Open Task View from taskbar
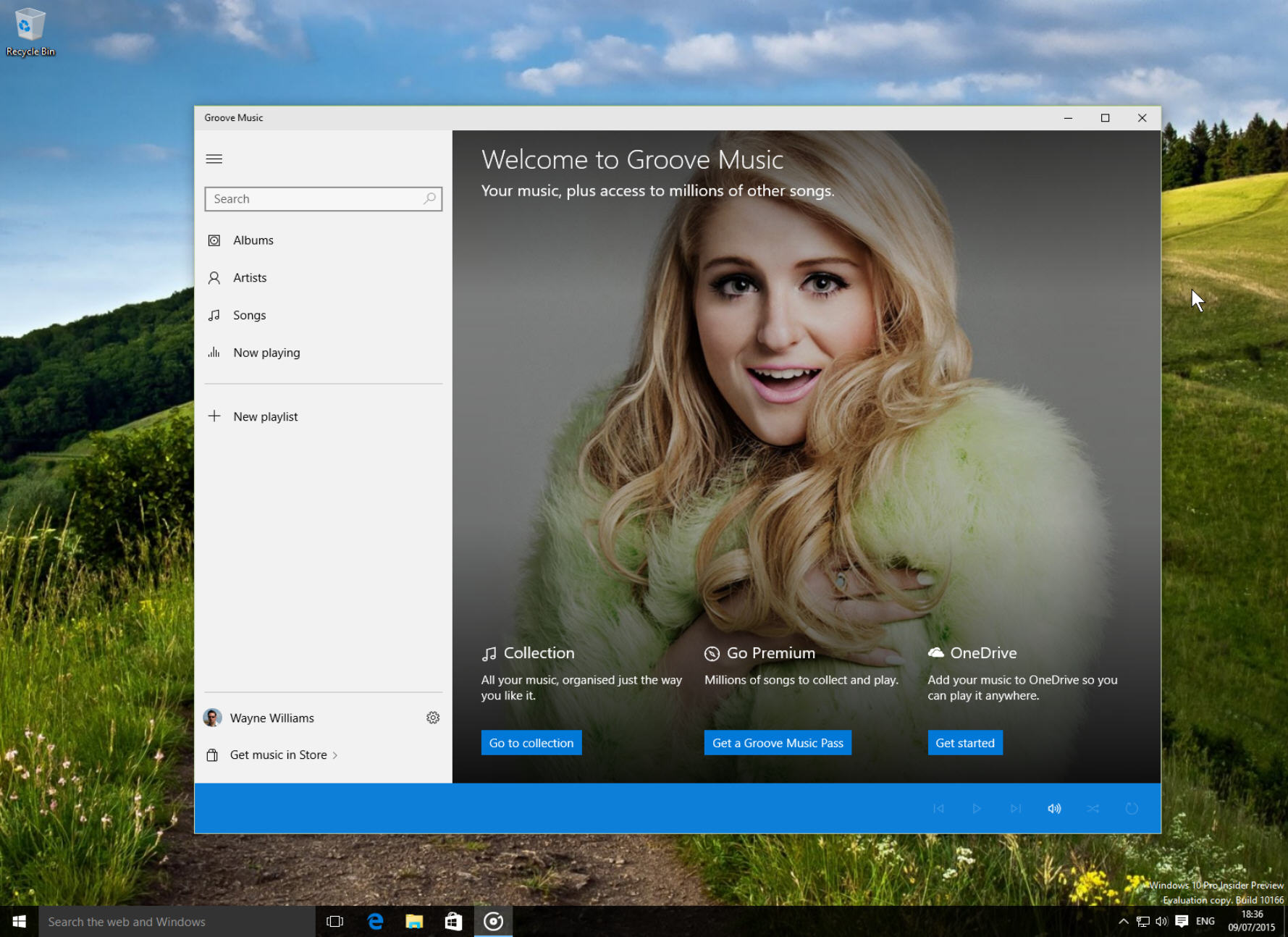 tap(334, 921)
